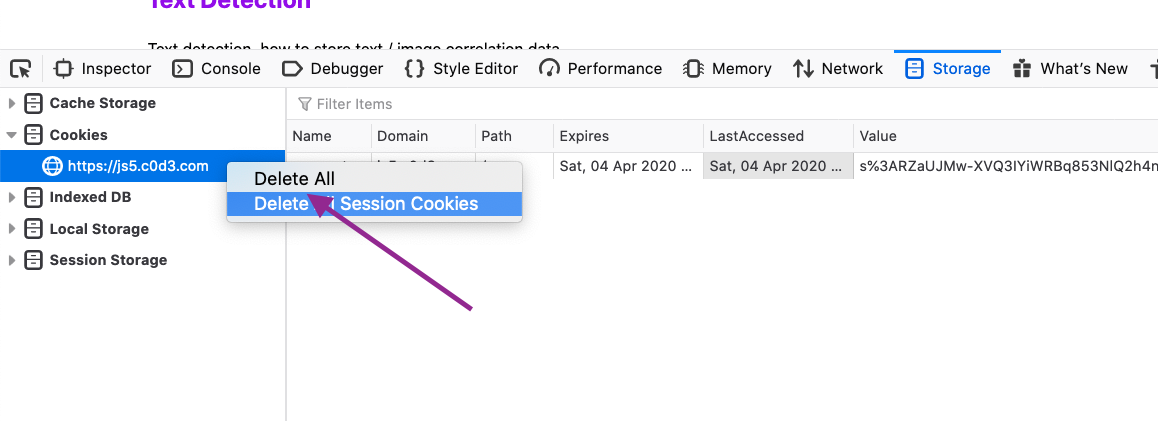Choose Delete All Session Cookies

[374, 204]
